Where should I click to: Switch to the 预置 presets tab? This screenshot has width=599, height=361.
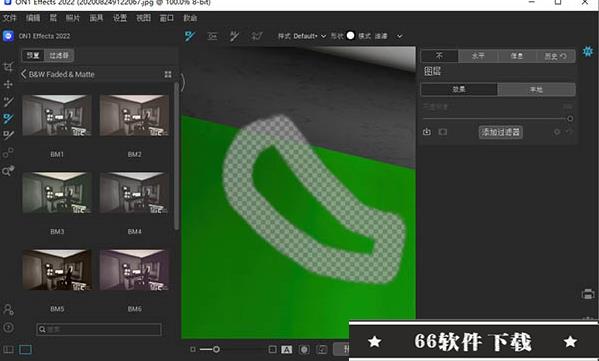pyautogui.click(x=33, y=55)
